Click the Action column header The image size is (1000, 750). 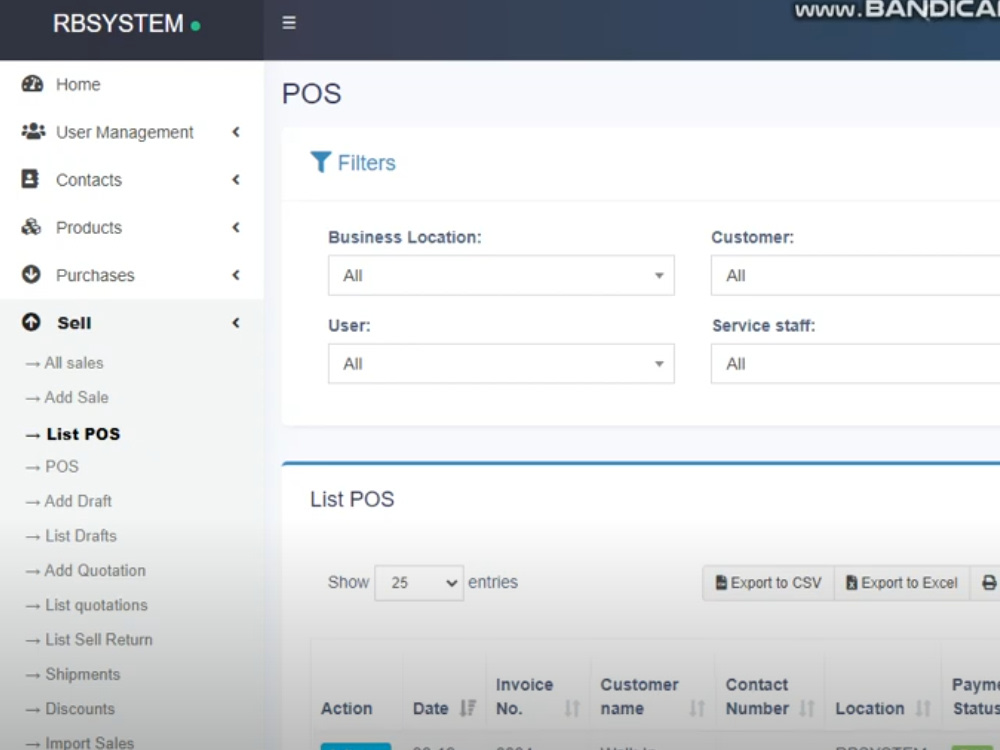[x=346, y=708]
